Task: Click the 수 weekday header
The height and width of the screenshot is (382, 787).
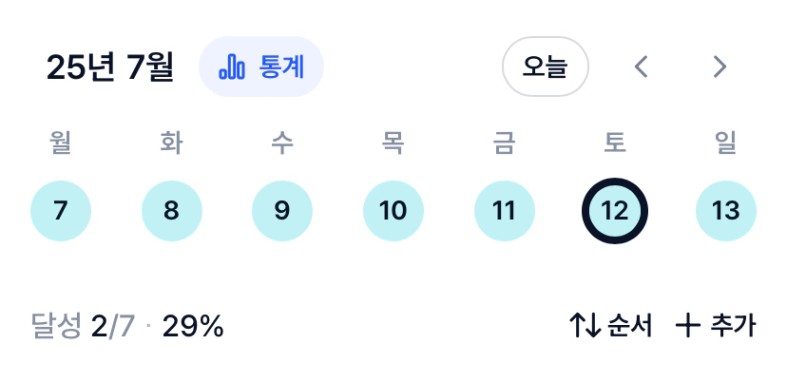Action: (x=282, y=143)
